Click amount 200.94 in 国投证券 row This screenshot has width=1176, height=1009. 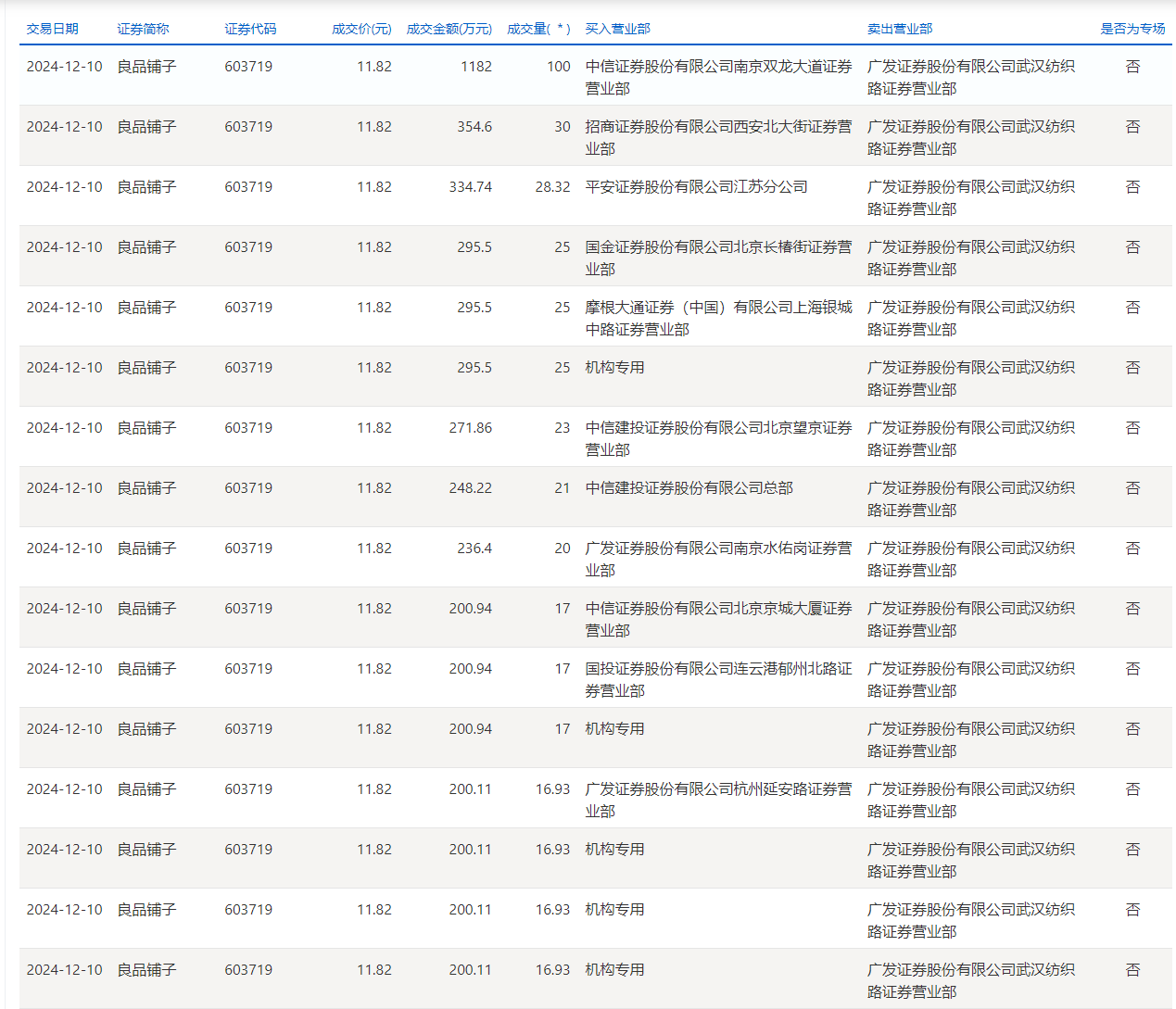point(471,669)
